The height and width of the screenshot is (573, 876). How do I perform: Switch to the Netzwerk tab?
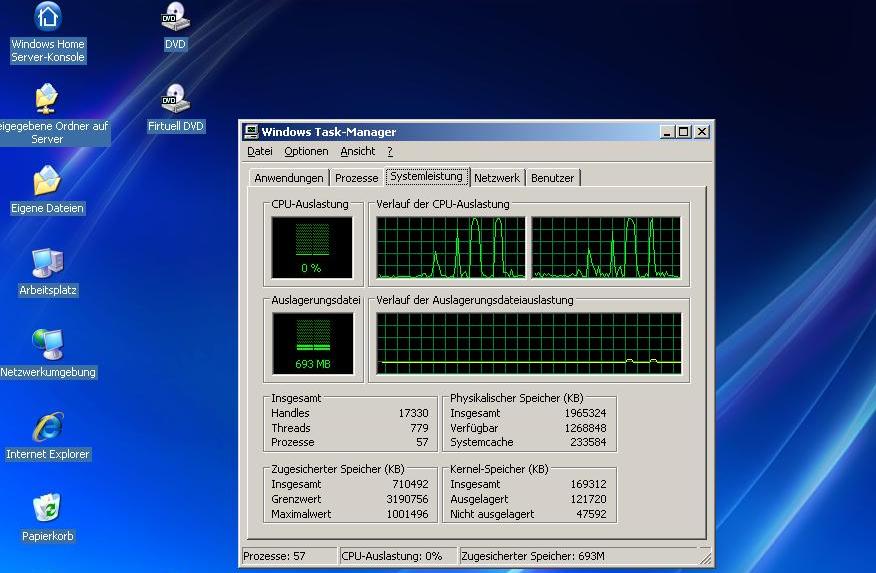point(497,178)
